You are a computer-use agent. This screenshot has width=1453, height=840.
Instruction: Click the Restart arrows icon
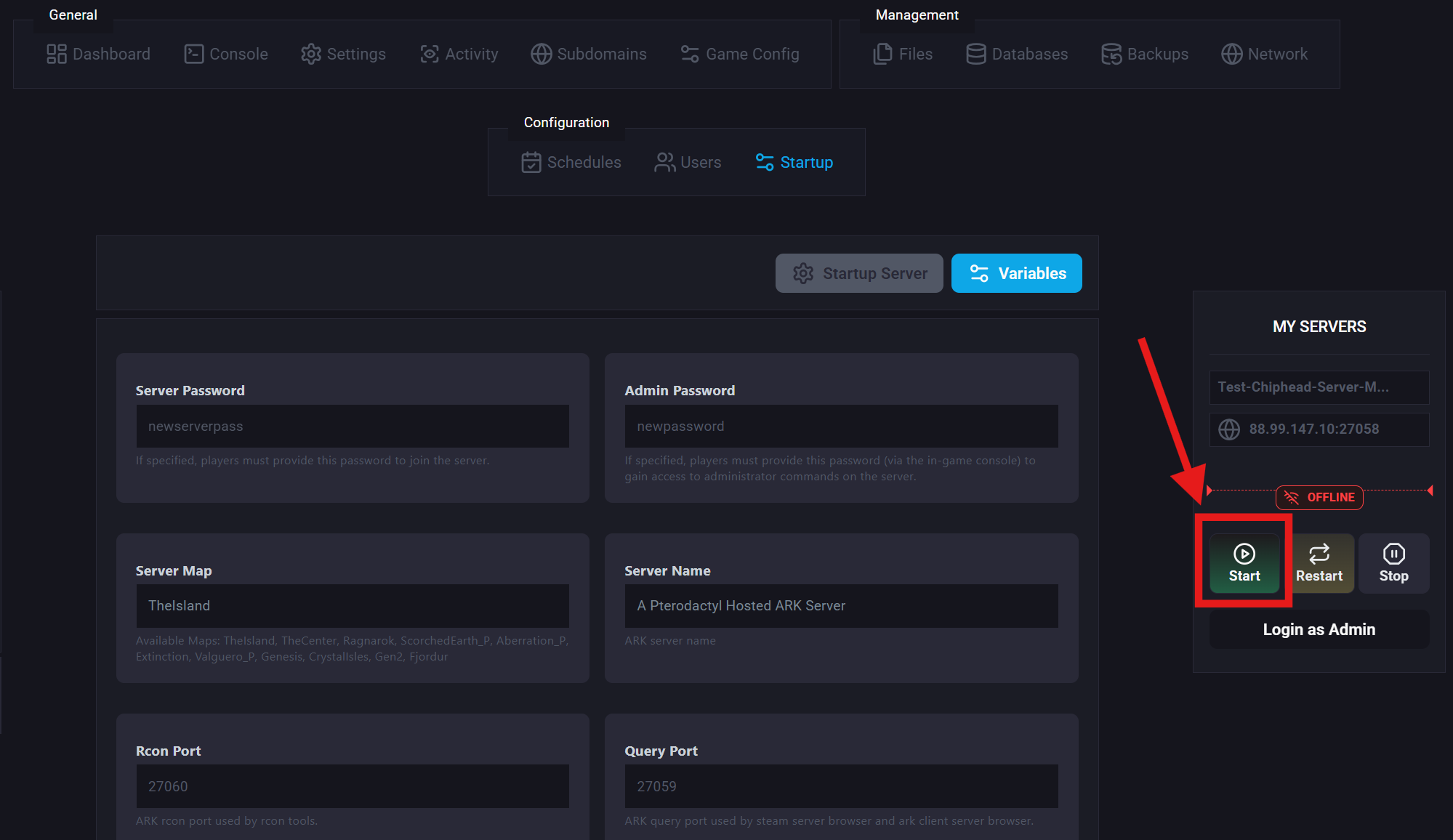tap(1319, 554)
